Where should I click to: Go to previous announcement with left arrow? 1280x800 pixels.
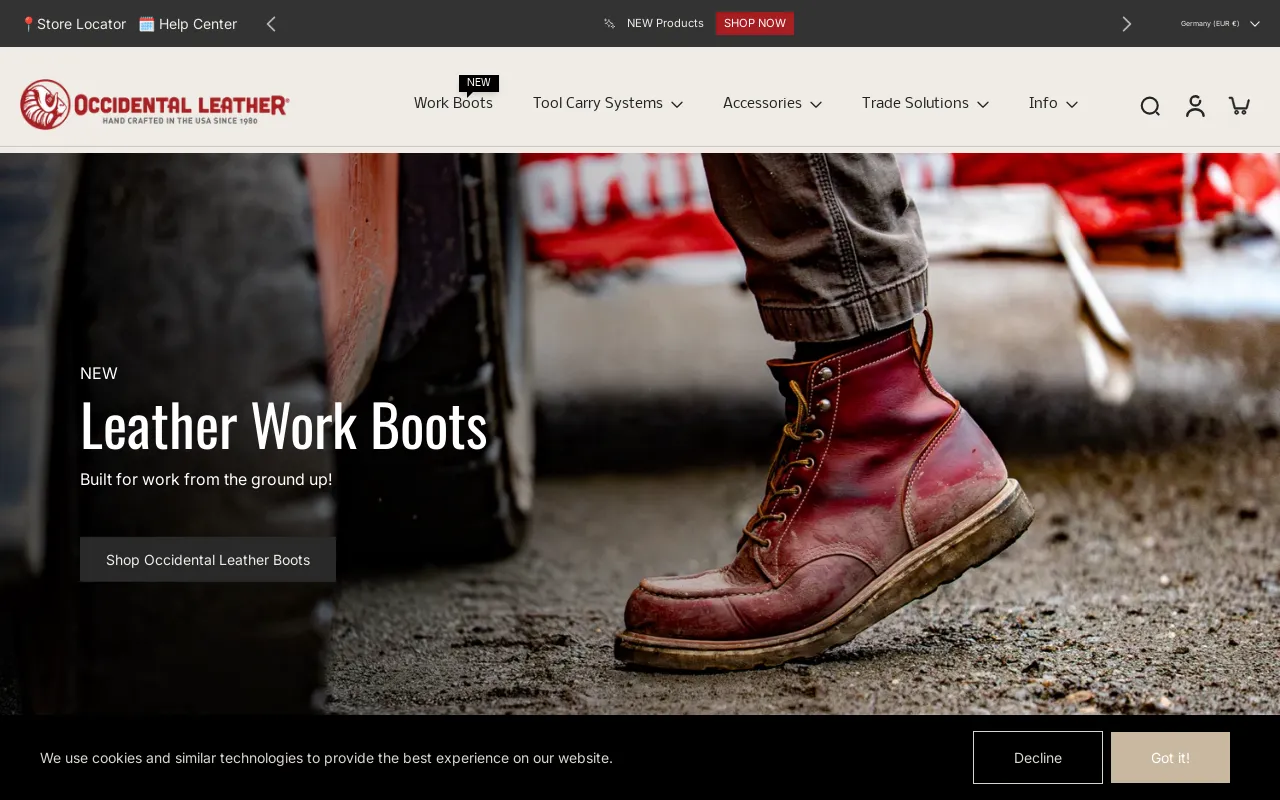(x=271, y=24)
